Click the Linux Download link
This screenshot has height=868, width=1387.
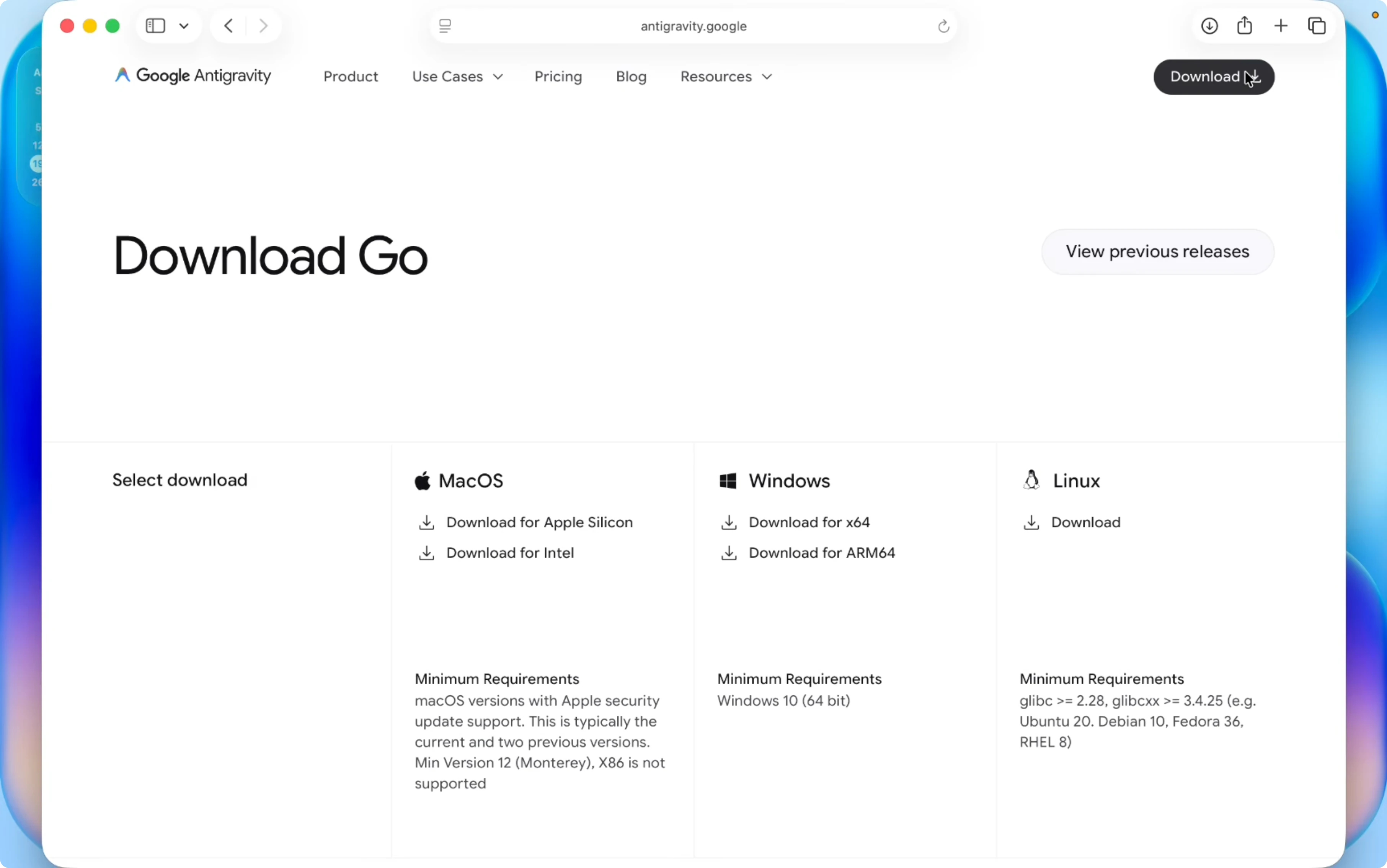tap(1085, 522)
